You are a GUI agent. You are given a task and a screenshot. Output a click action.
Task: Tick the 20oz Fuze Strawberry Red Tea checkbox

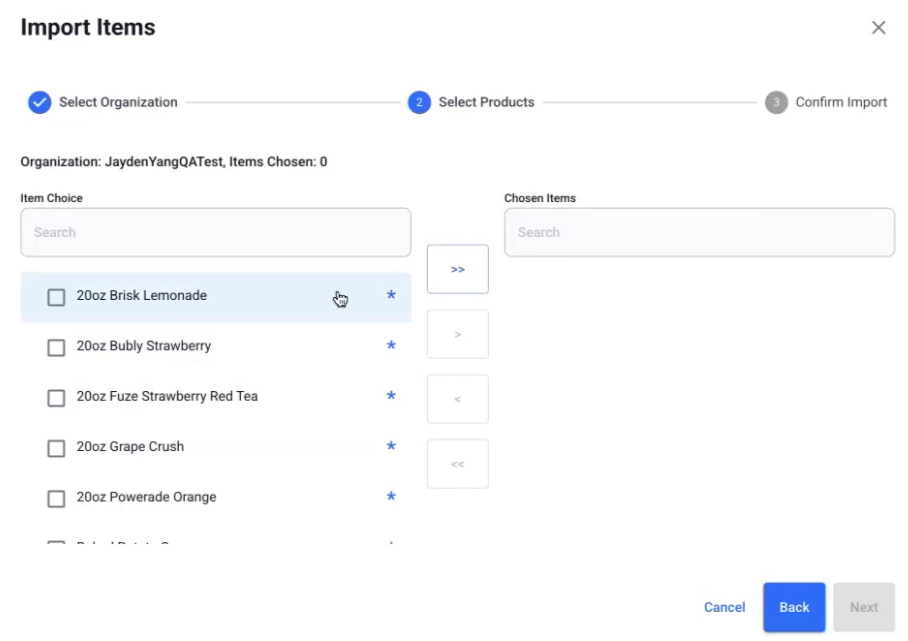point(57,398)
